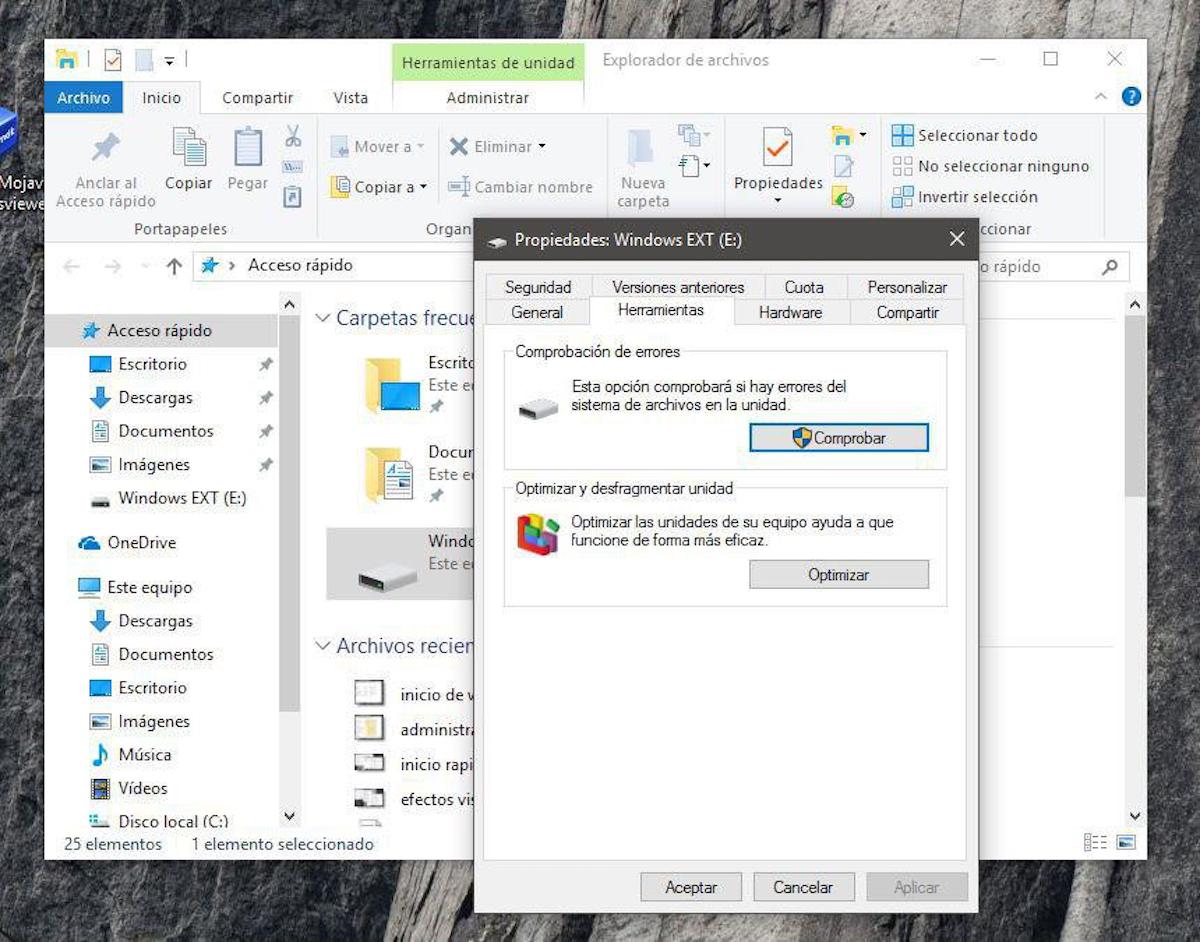Screen dimensions: 1200x942
Task: Collapse the Carpetas frecuentes section
Action: click(x=322, y=318)
